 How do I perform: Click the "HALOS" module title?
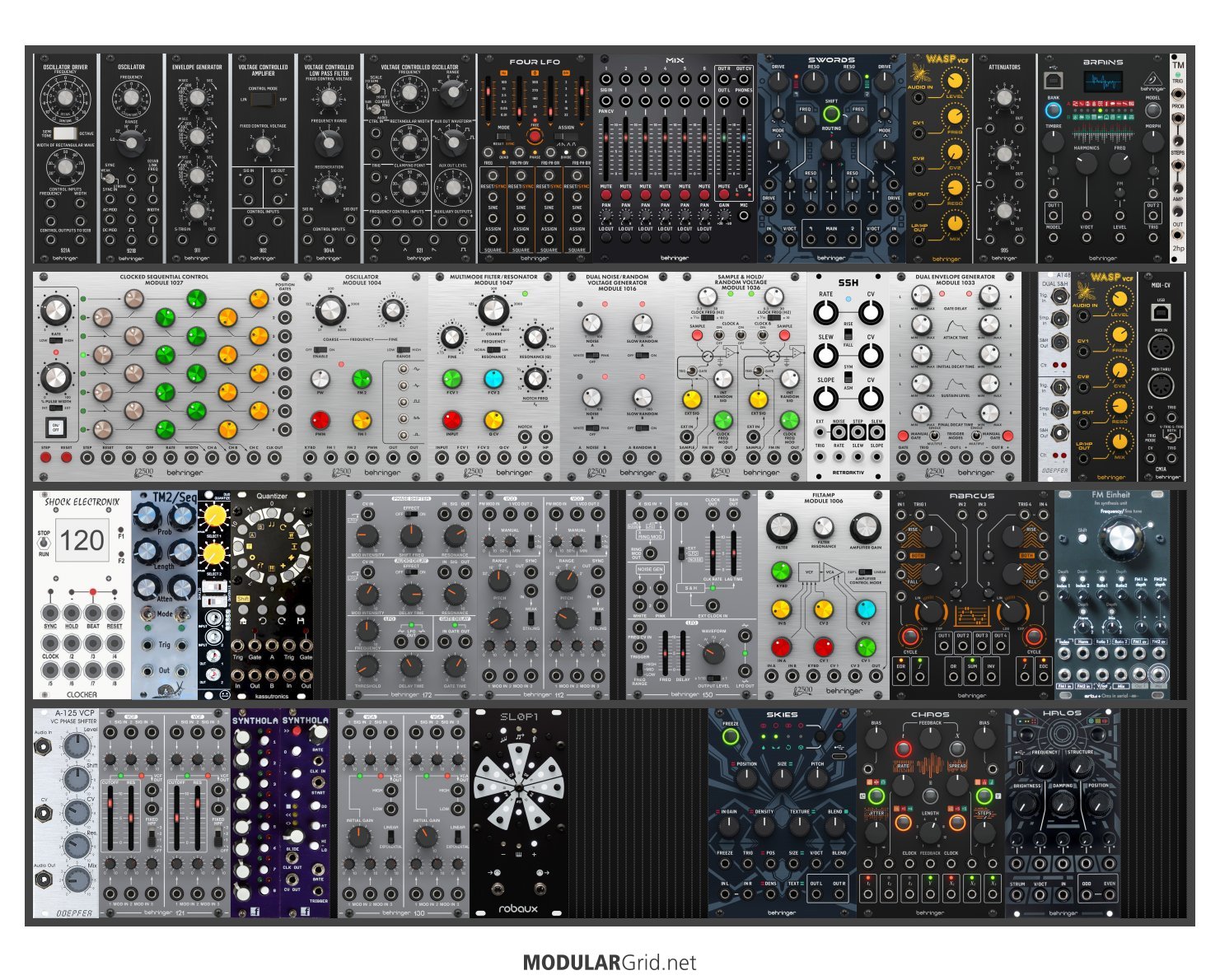pos(1062,714)
